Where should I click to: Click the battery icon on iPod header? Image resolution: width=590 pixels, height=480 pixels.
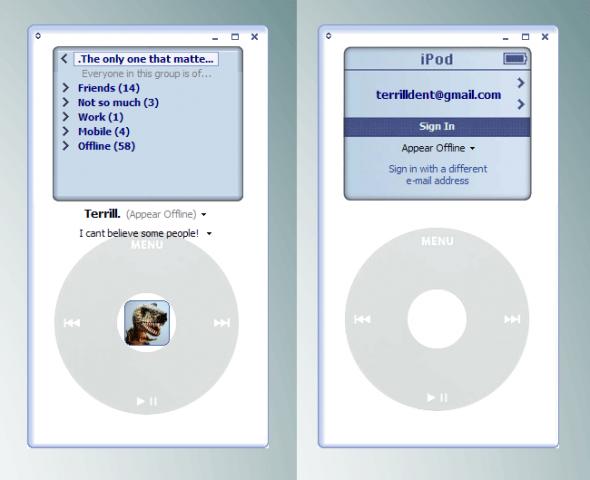coord(515,59)
